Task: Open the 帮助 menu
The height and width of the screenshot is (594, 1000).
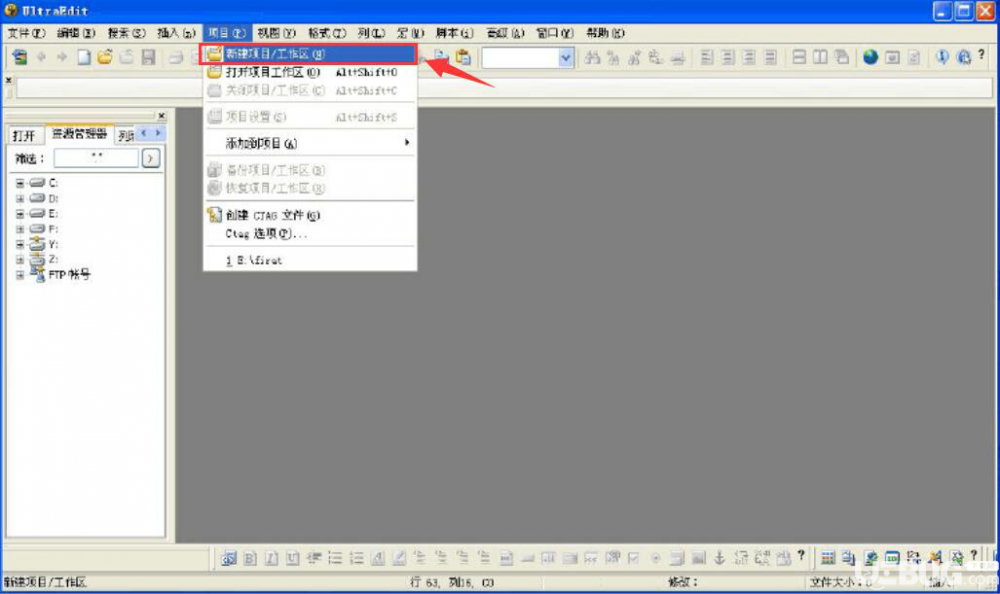Action: (x=605, y=33)
